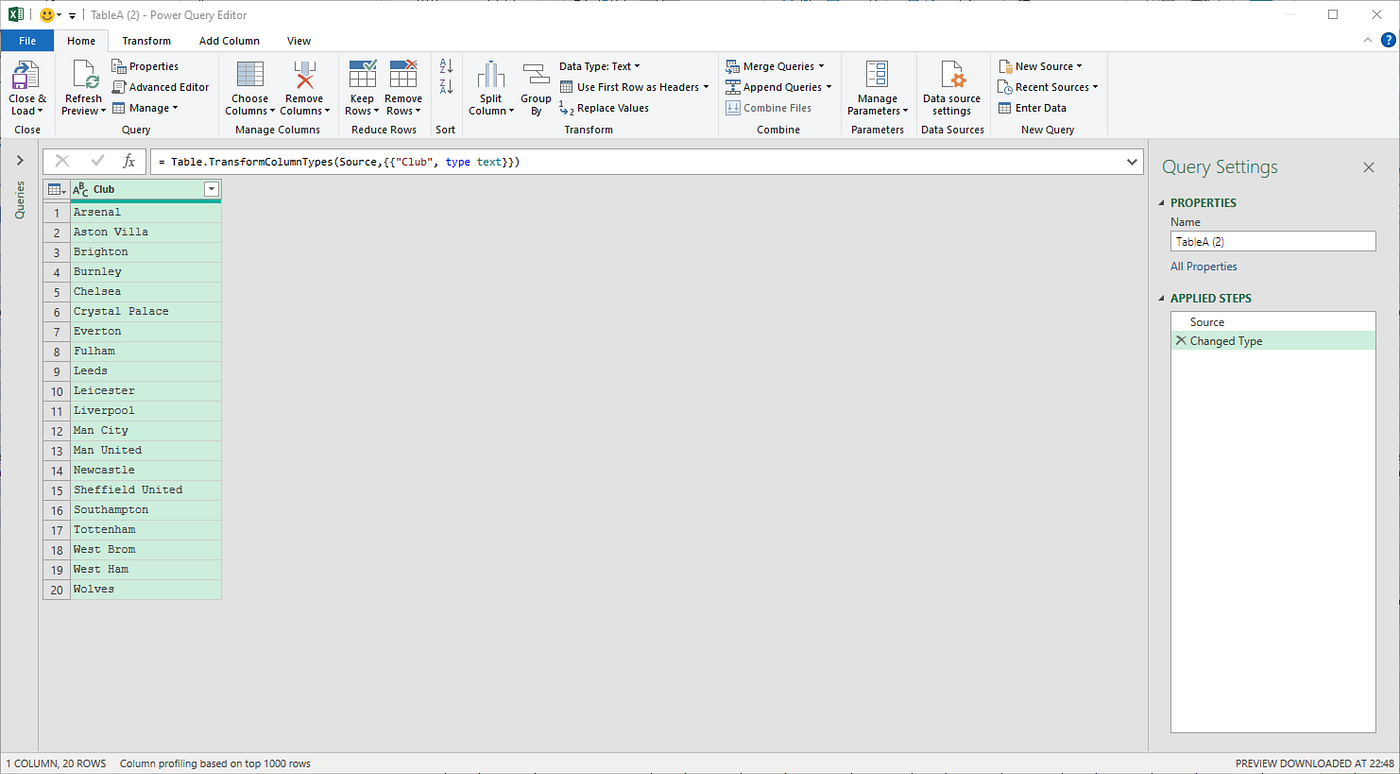Screen dimensions: 1400x774
Task: Expand the New Source dropdown
Action: point(1042,66)
